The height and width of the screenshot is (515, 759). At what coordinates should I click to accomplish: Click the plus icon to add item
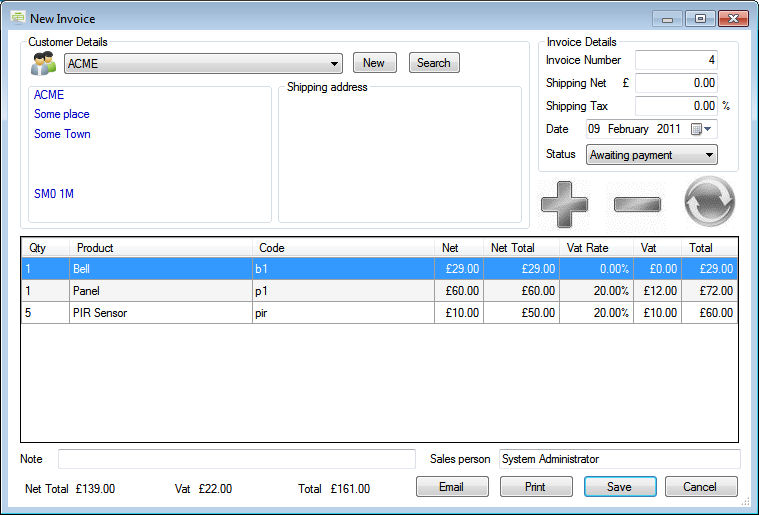click(564, 204)
